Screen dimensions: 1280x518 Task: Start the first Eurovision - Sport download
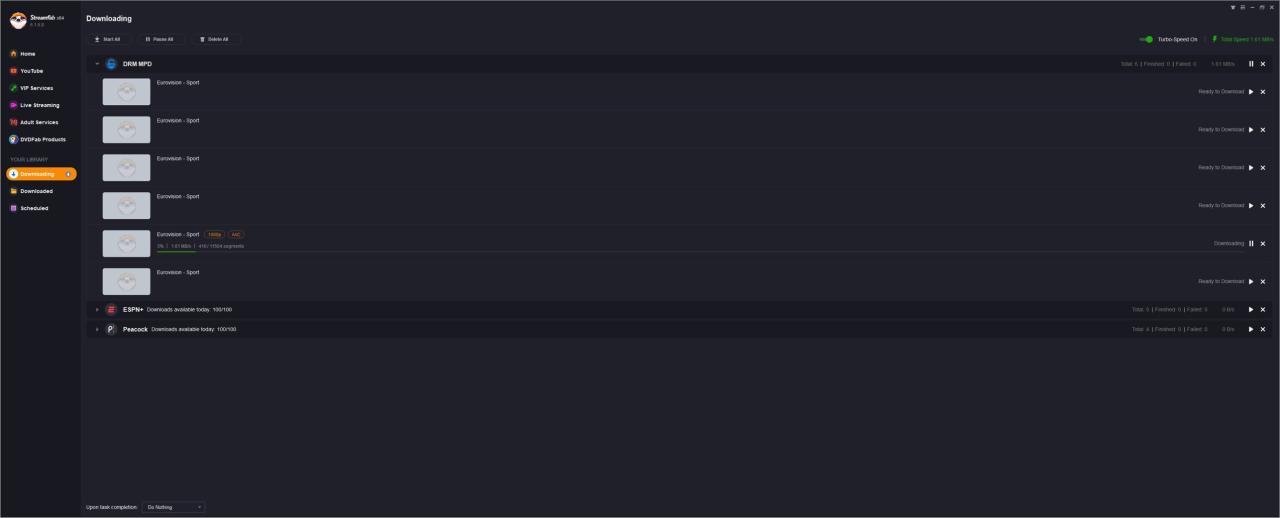1251,92
